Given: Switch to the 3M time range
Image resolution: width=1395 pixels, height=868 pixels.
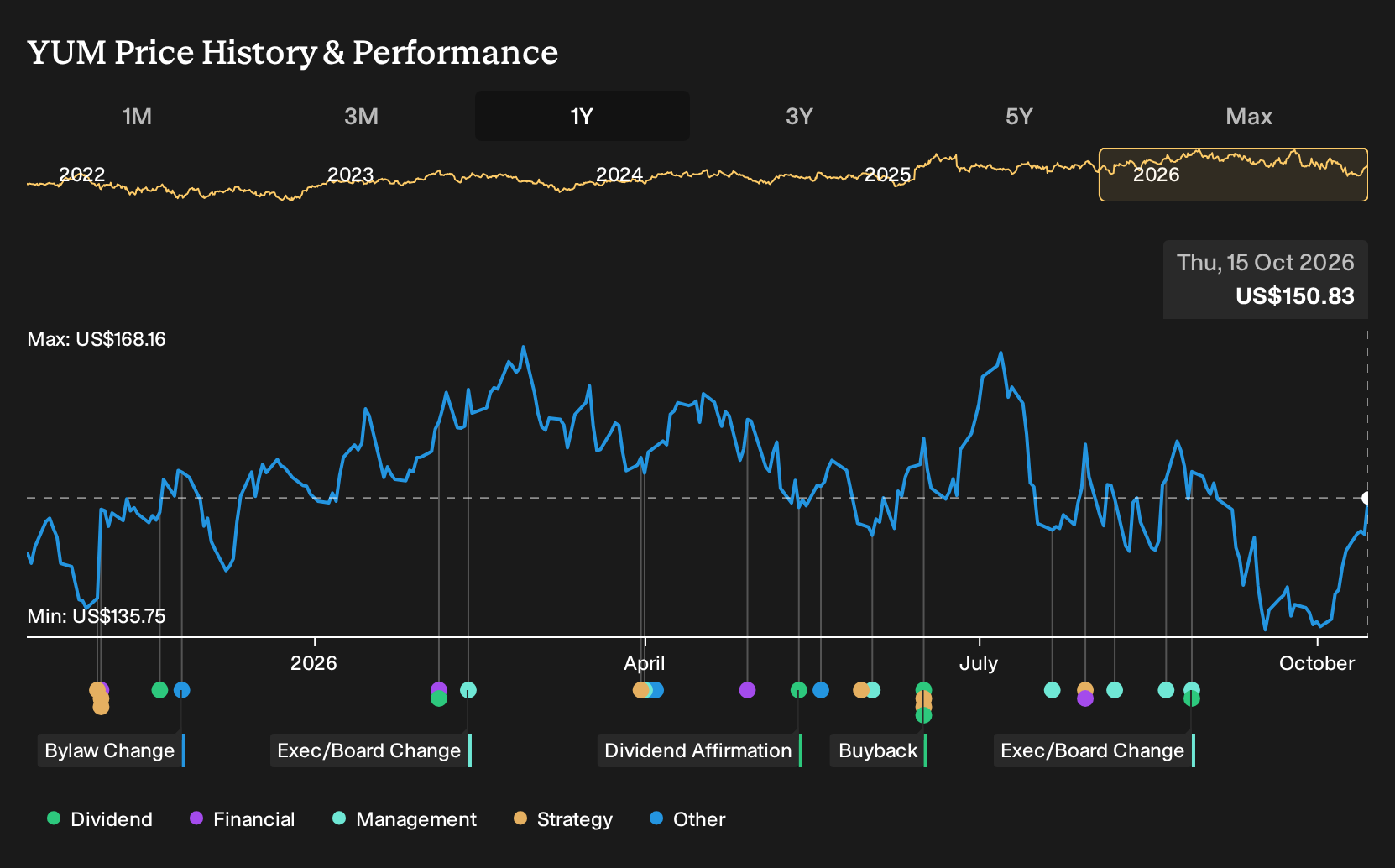Looking at the screenshot, I should [x=361, y=116].
